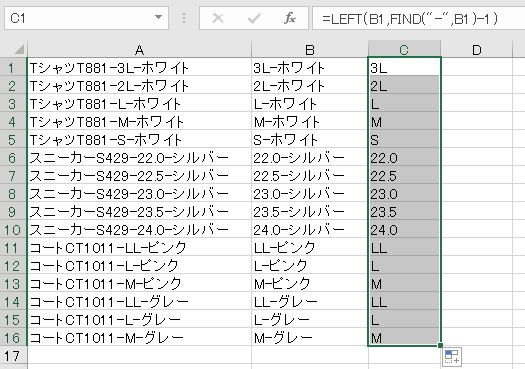Image resolution: width=525 pixels, height=369 pixels.
Task: Click the Select All corner triangle
Action: pos(19,49)
